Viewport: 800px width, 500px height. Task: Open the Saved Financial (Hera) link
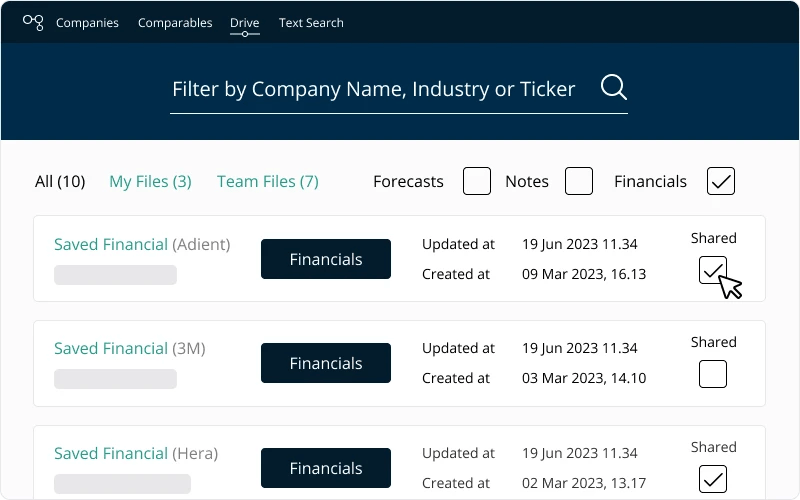pos(136,454)
